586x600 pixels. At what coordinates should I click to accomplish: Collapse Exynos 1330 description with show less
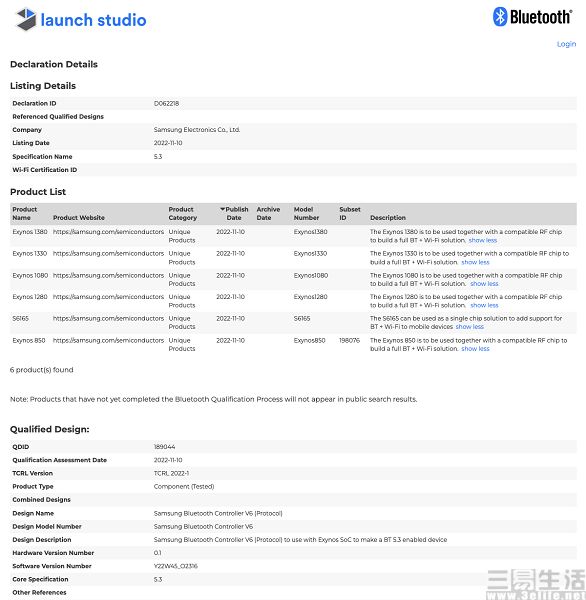475,262
